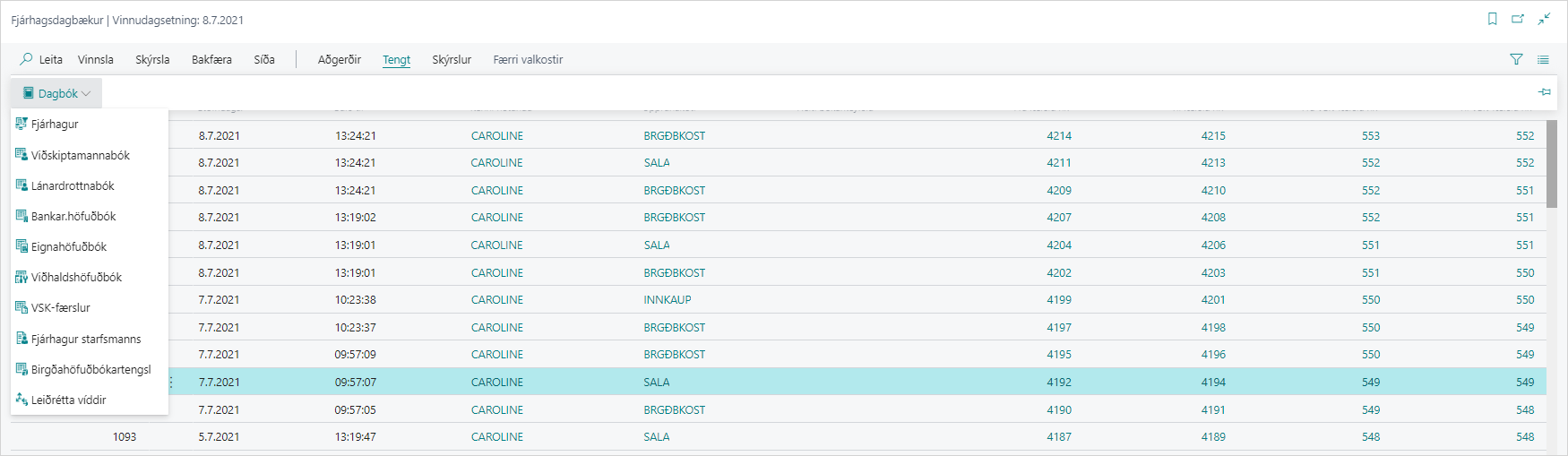Click the Leita search magnifier icon
This screenshot has width=1568, height=456.
(x=26, y=59)
